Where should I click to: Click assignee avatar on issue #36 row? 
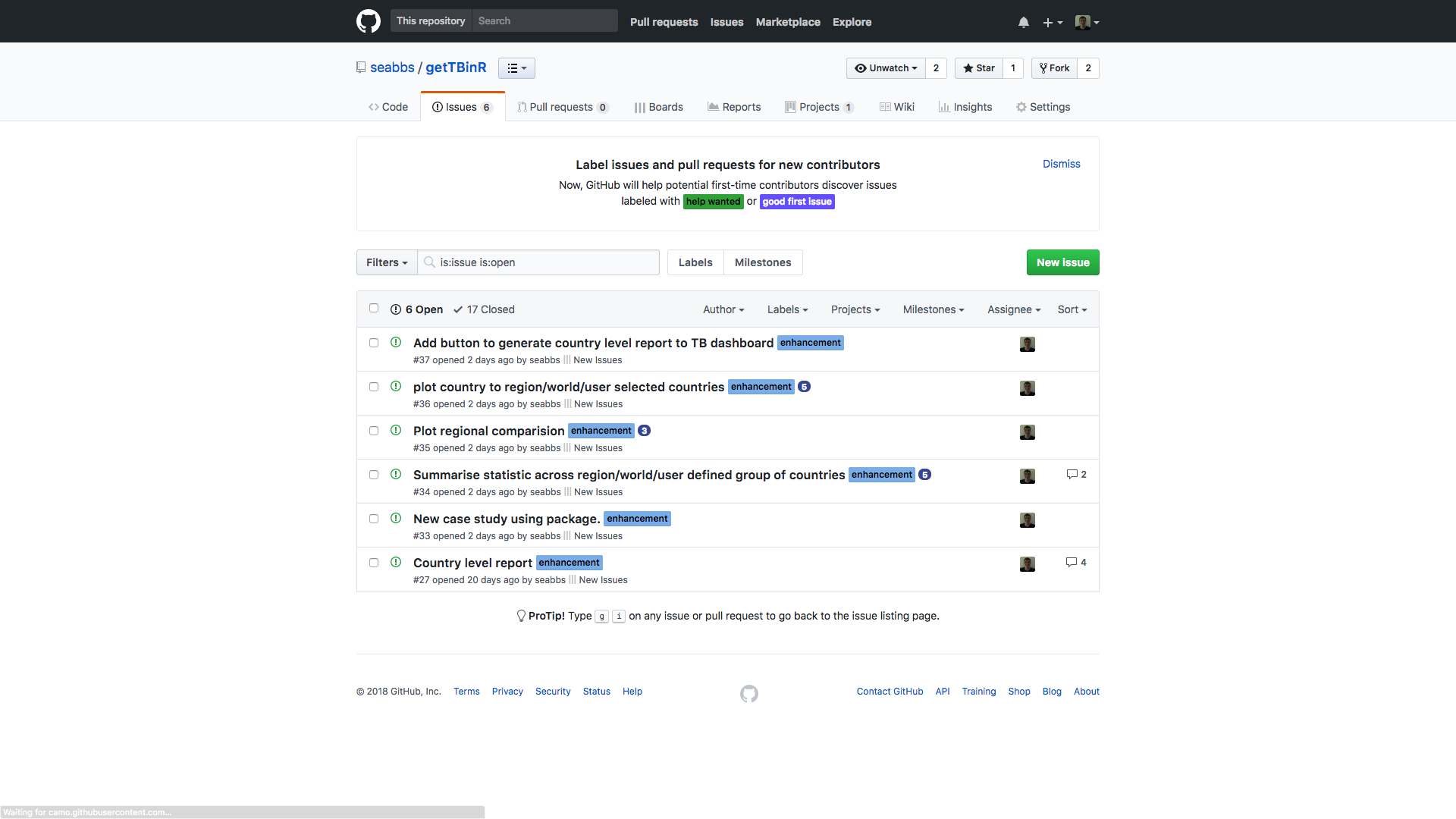coord(1028,388)
